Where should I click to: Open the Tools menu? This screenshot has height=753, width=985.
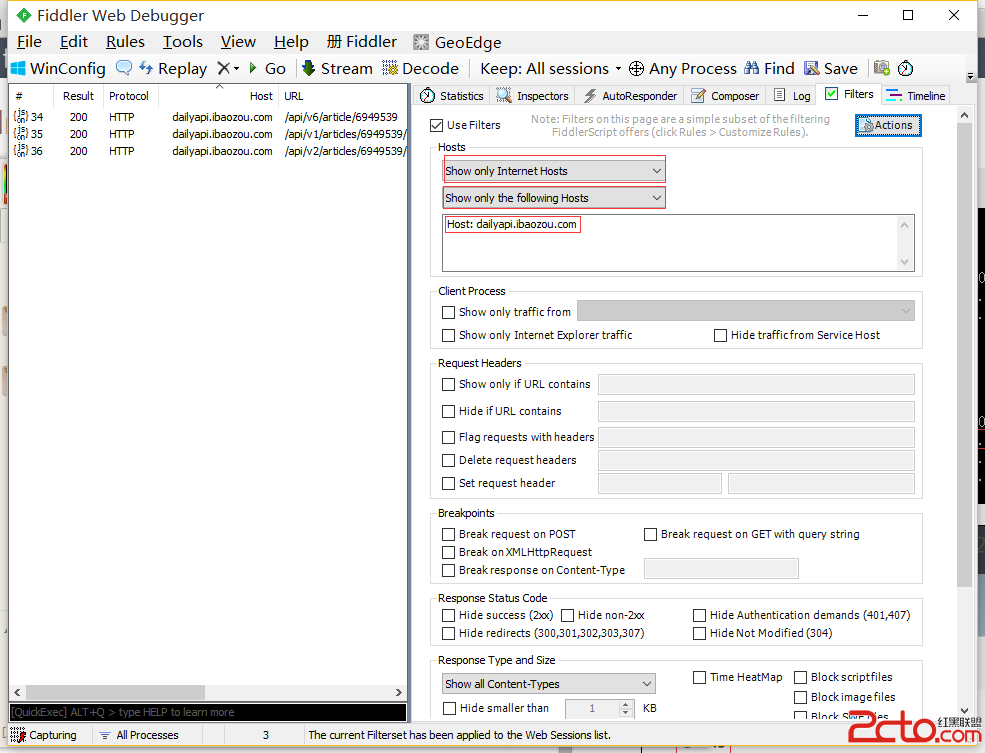(183, 42)
